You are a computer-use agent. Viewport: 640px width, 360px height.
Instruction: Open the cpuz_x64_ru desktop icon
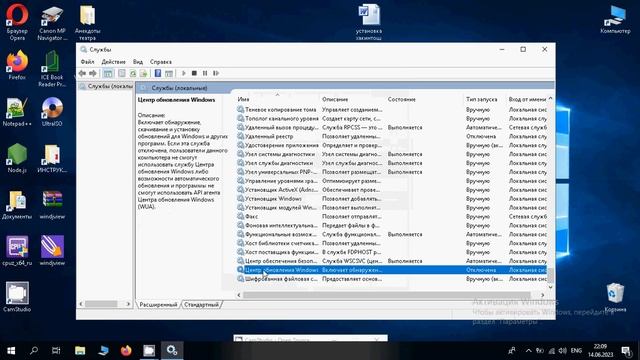[17, 250]
